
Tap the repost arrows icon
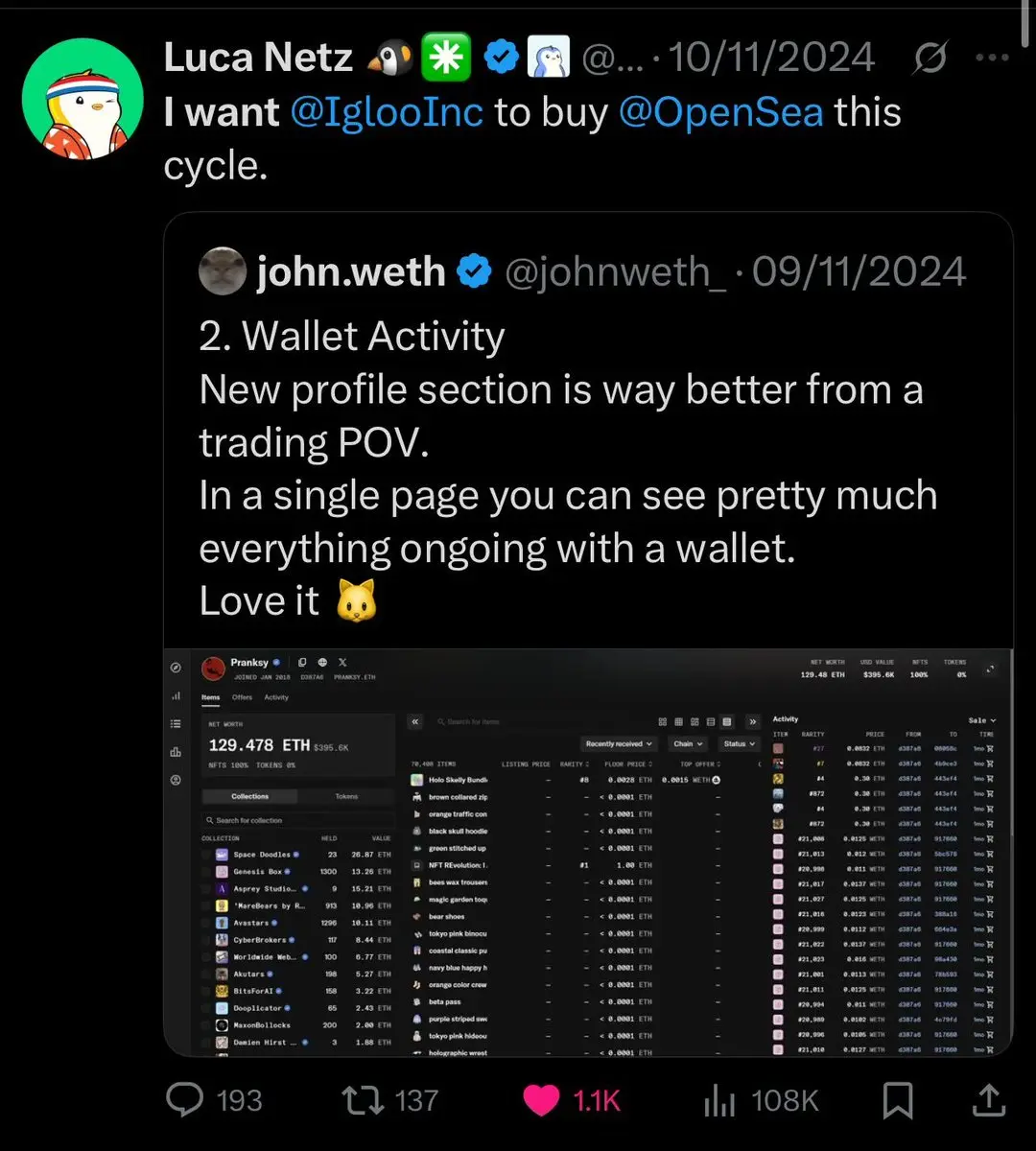(363, 1099)
